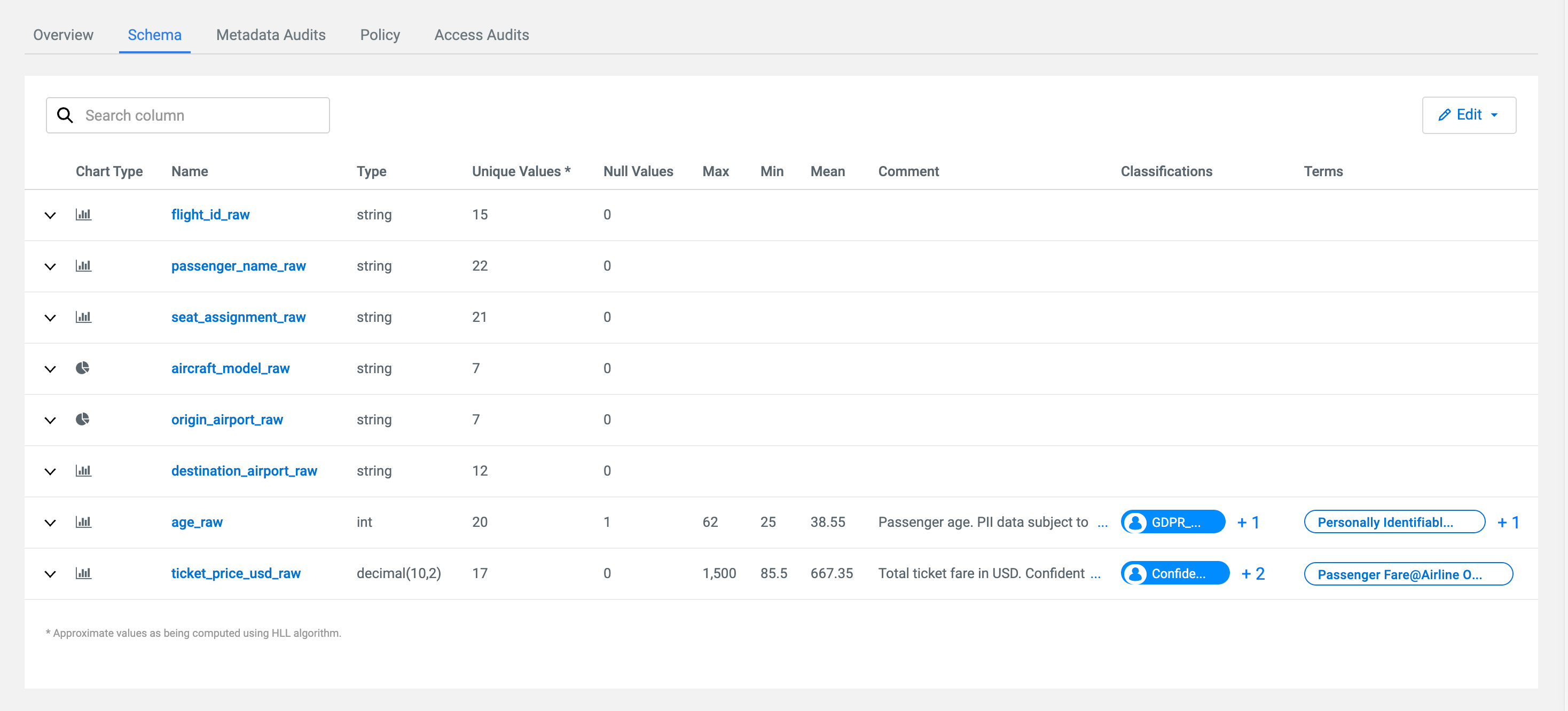Click the Passenger Fare@Airline term tag
1568x711 pixels.
pyautogui.click(x=1407, y=574)
